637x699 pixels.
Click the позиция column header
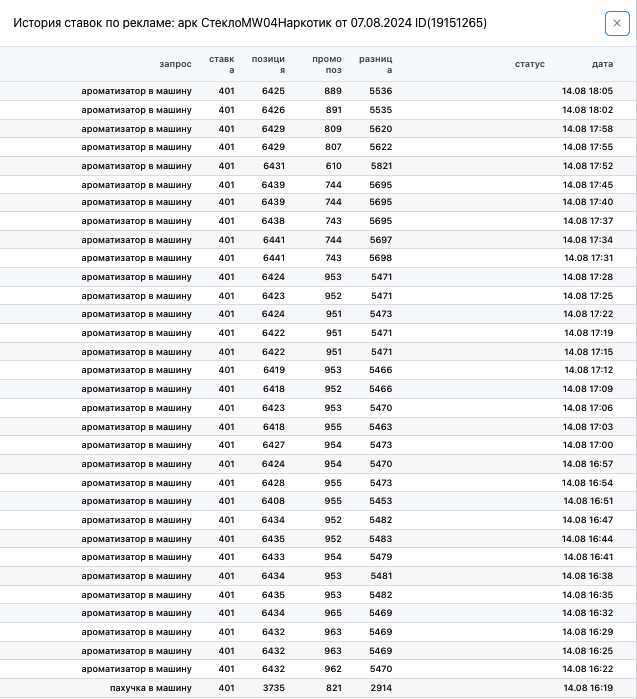click(x=268, y=64)
